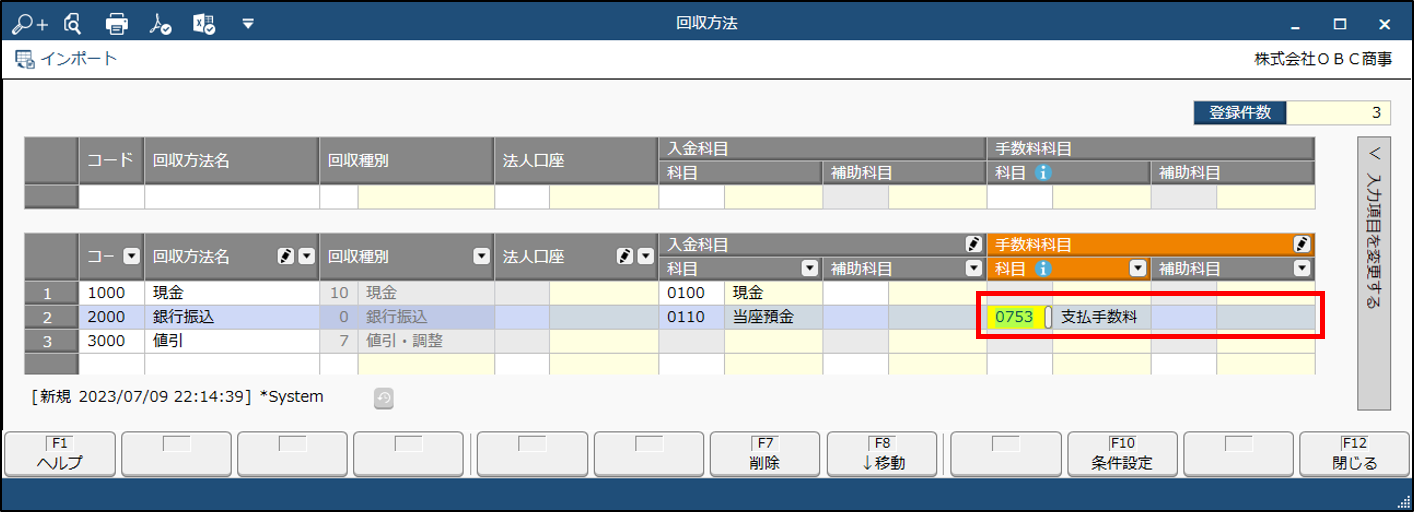1414x512 pixels.
Task: Click the pencil icon in 入金科目 list header
Action: pos(973,244)
